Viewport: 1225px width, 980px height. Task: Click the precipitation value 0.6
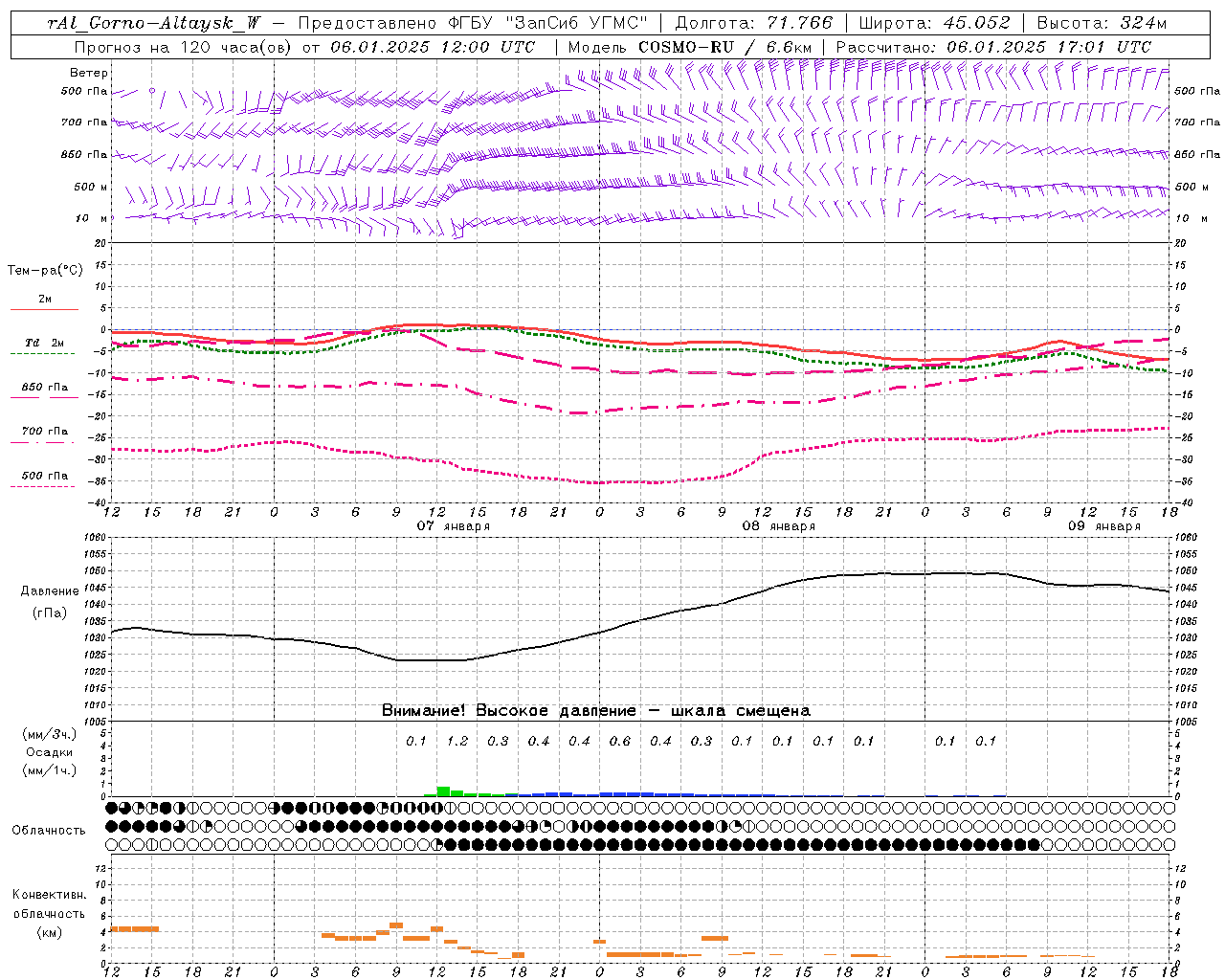tap(620, 741)
